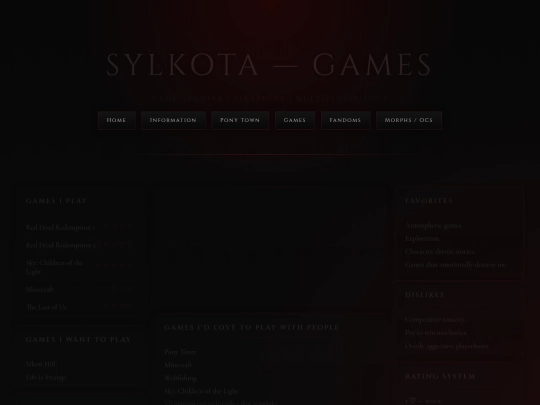540x405 pixels.
Task: Select Webfishing entry
Action: click(180, 378)
